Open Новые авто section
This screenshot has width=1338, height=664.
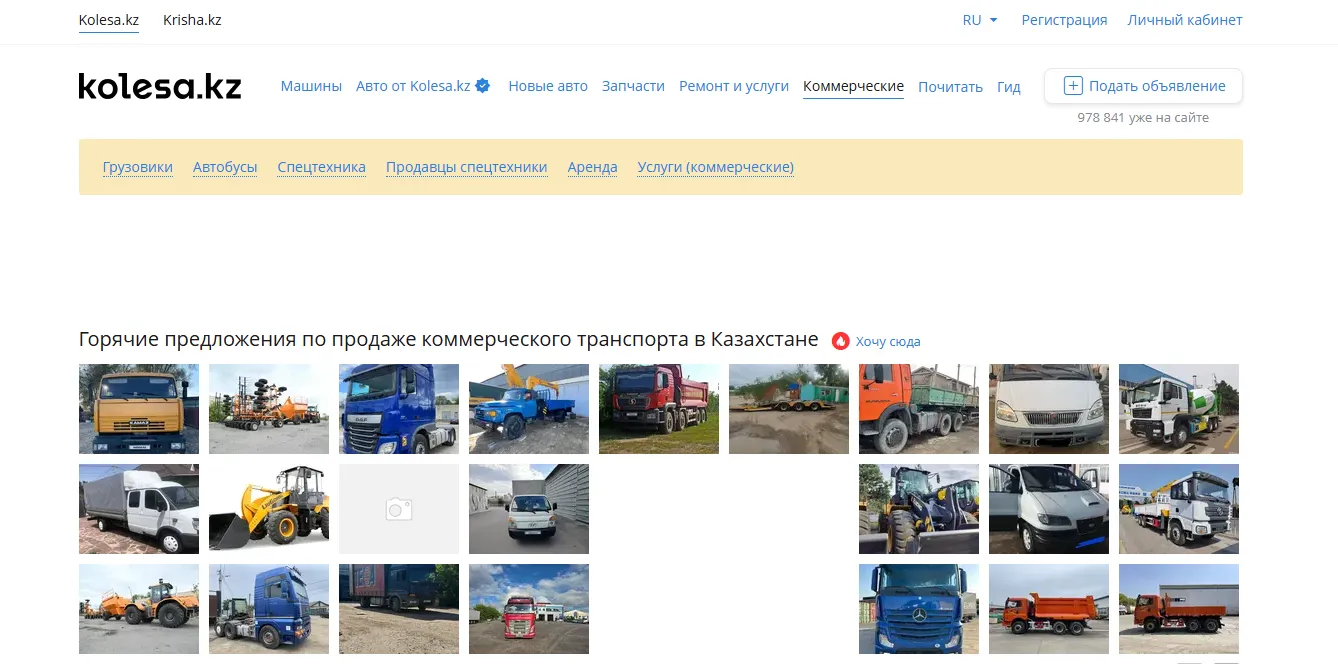coord(548,86)
